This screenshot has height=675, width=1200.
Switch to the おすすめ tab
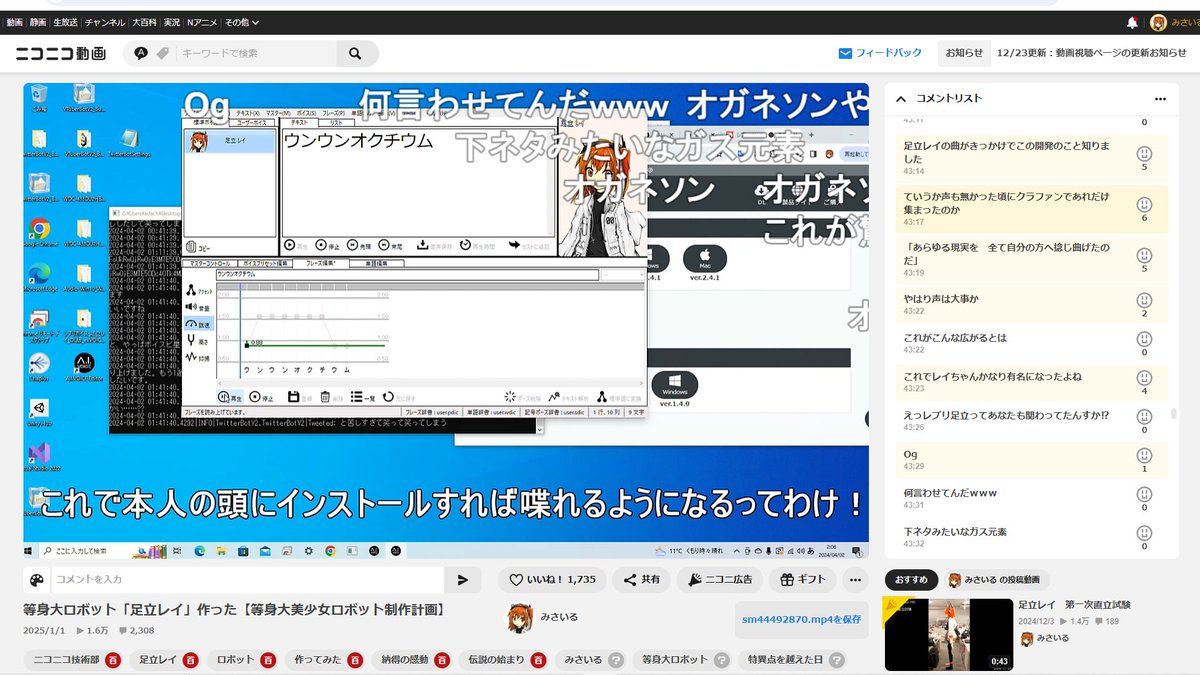912,580
